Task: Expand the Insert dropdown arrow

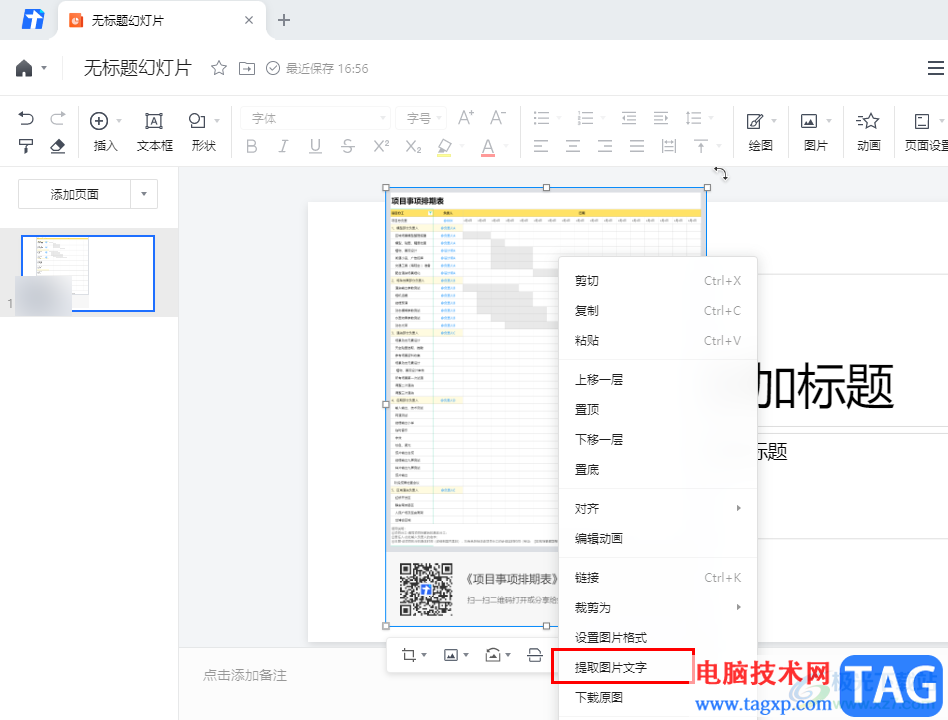Action: coord(118,121)
